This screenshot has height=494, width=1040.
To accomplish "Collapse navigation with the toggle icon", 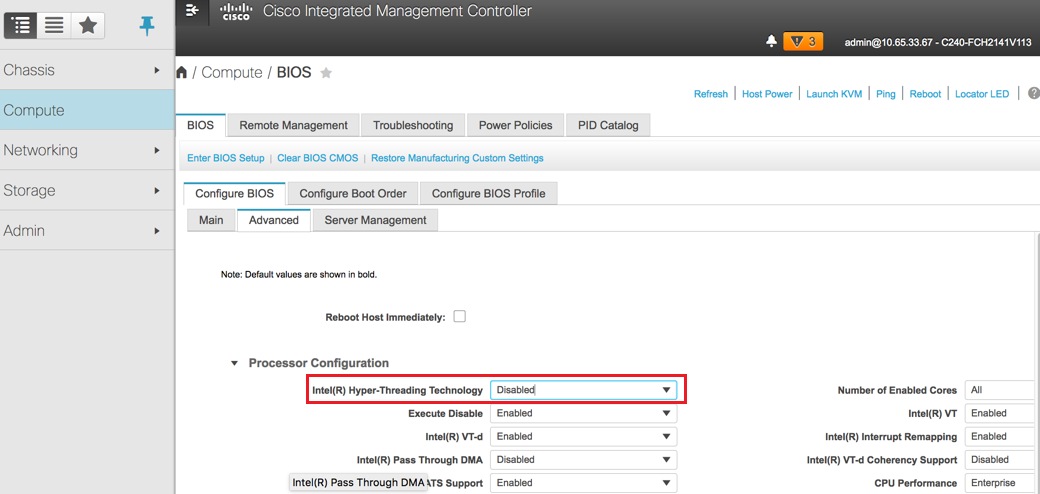I will point(192,11).
